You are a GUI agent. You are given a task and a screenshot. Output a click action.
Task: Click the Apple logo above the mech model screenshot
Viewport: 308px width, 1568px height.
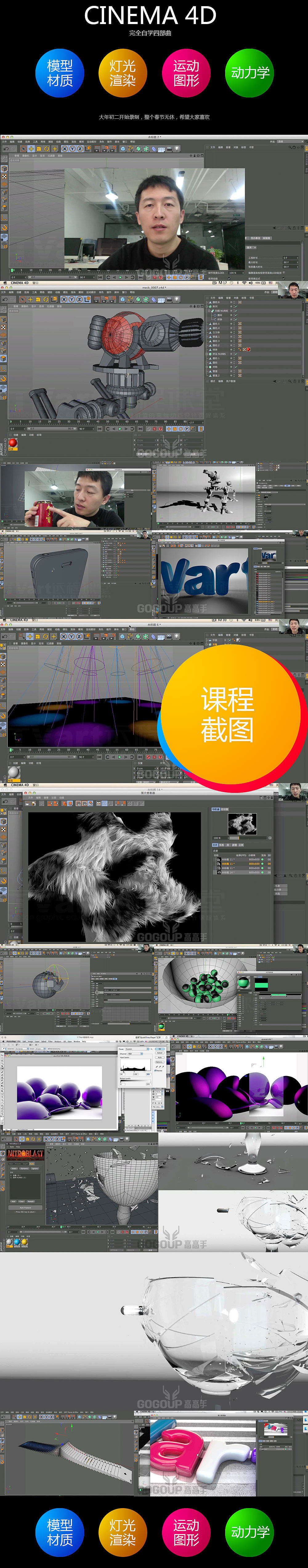[x=5, y=283]
